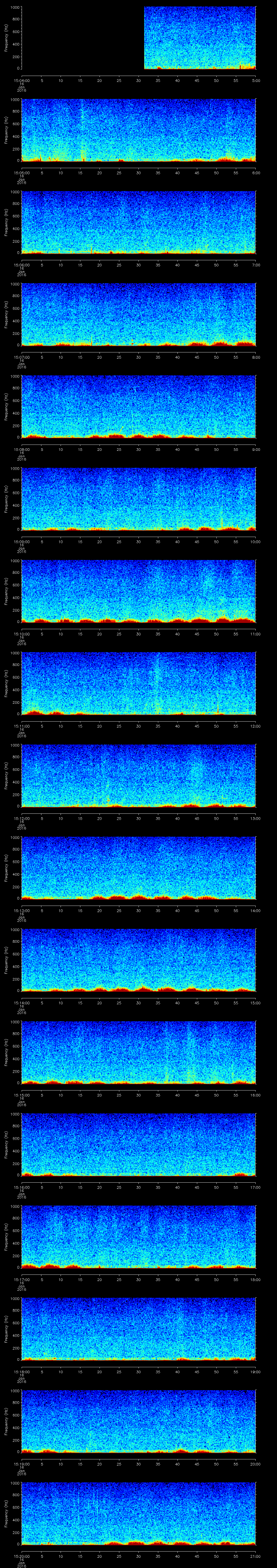Click the spectrogram panel starting at 15:09:00
The width and height of the screenshot is (277, 1568).
click(x=139, y=499)
